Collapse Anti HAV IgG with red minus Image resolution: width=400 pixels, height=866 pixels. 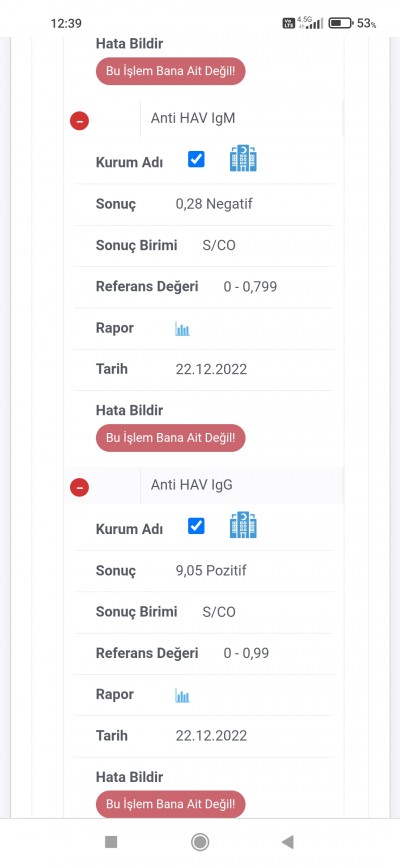click(x=80, y=487)
